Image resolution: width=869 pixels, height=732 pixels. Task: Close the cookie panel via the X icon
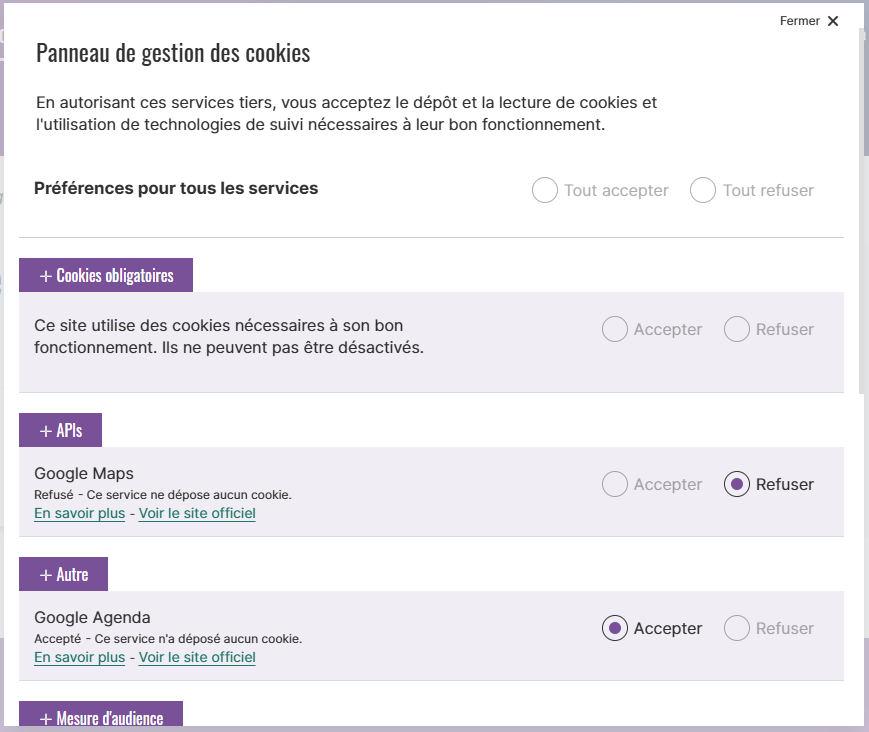pos(832,21)
